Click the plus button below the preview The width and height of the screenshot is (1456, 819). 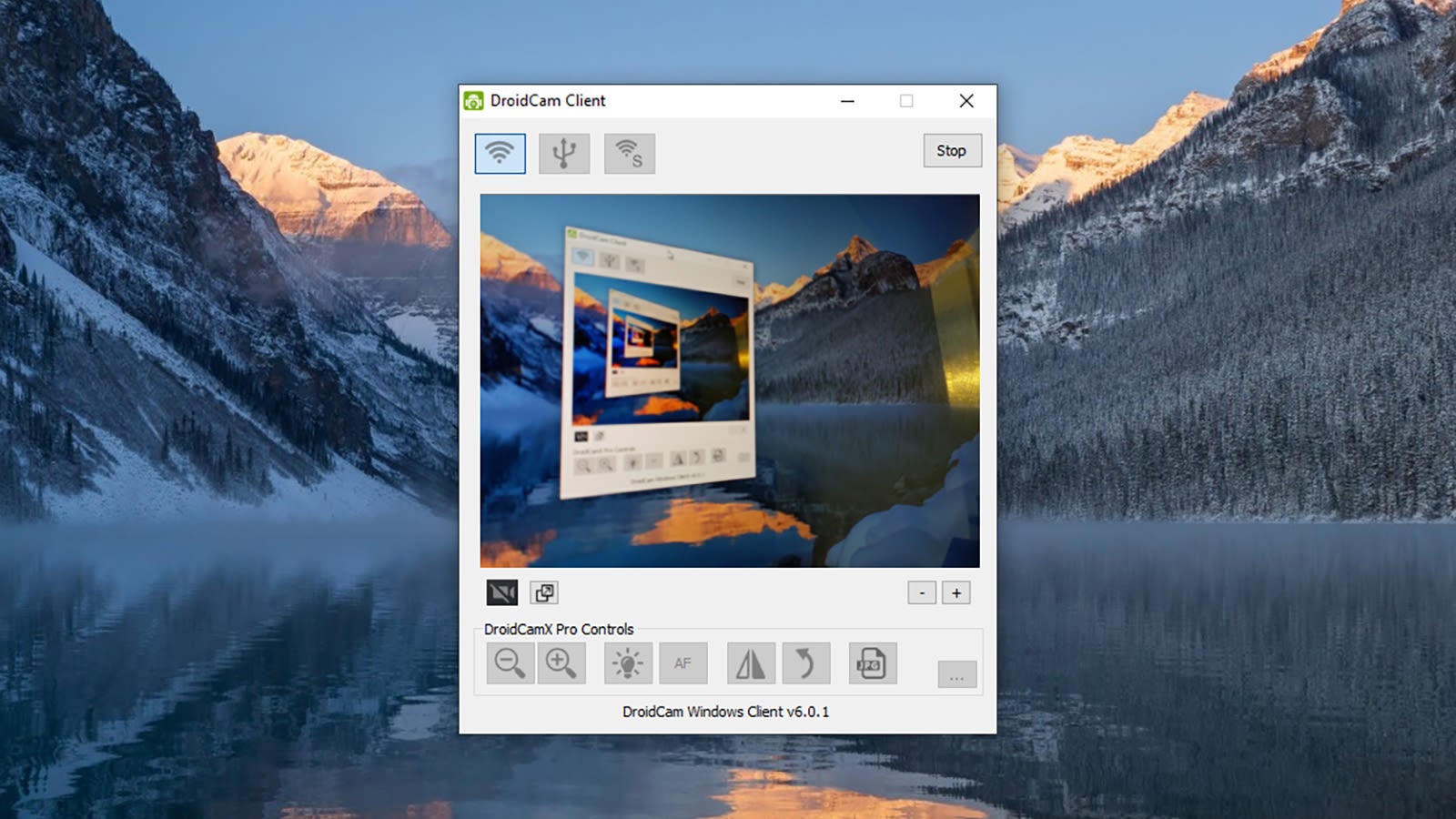(956, 593)
